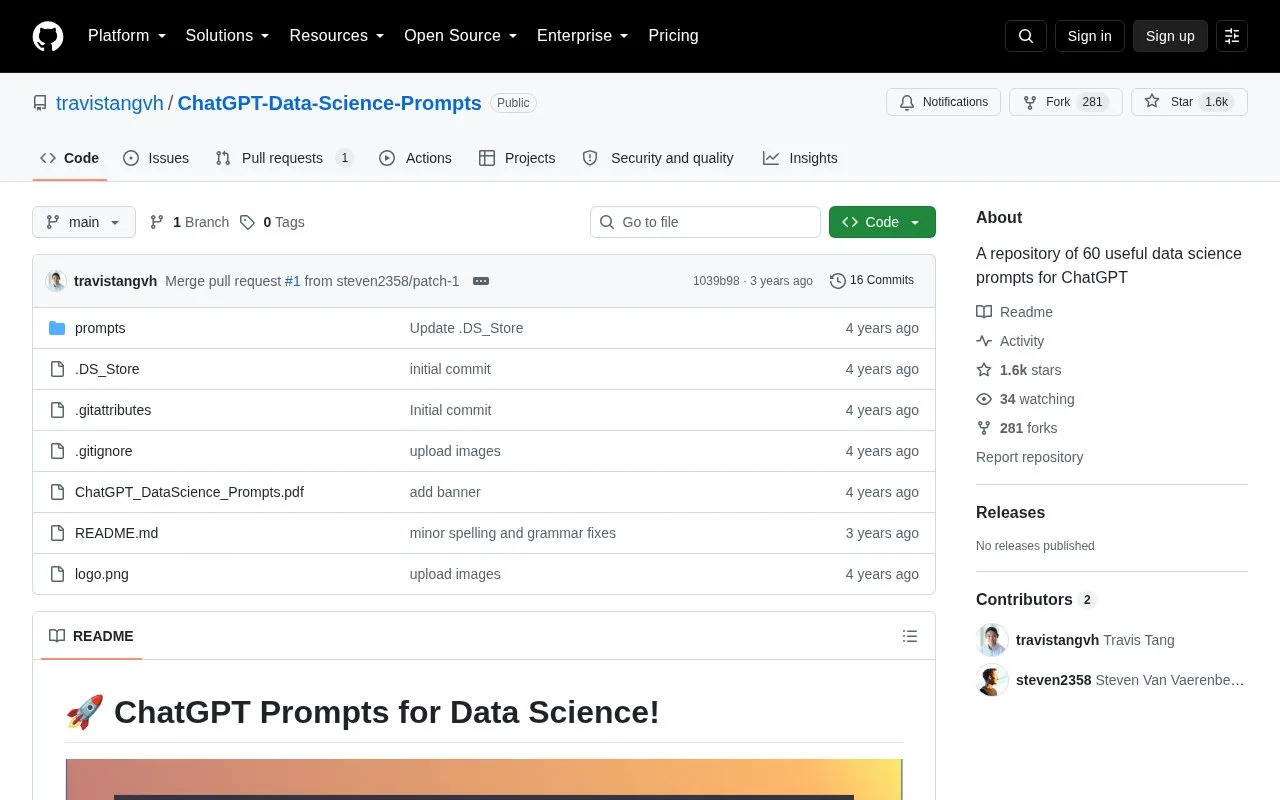The width and height of the screenshot is (1280, 800).
Task: Open the main branch selector
Action: point(84,222)
